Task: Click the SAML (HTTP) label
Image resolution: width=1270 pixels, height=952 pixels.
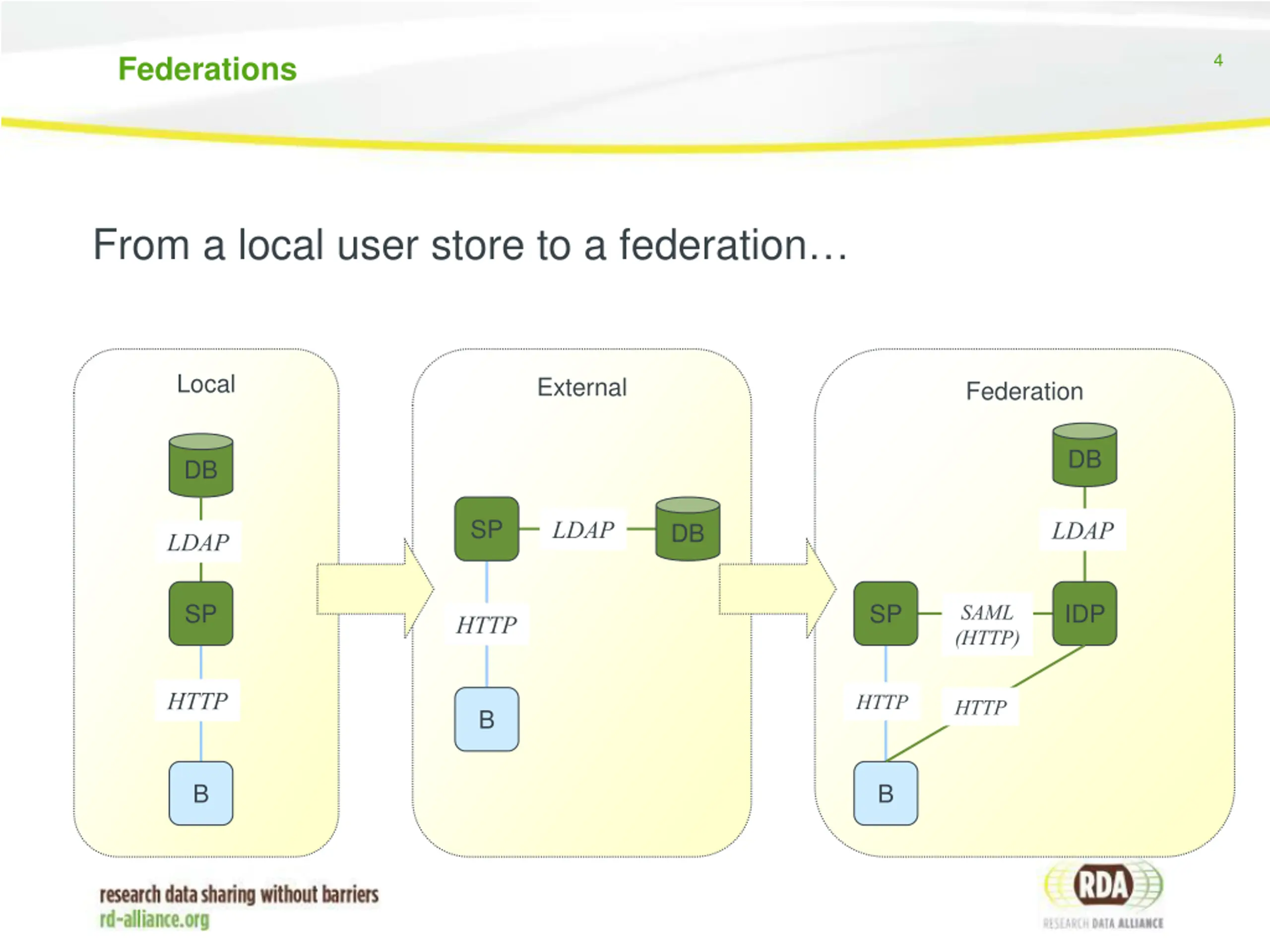Action: click(987, 624)
